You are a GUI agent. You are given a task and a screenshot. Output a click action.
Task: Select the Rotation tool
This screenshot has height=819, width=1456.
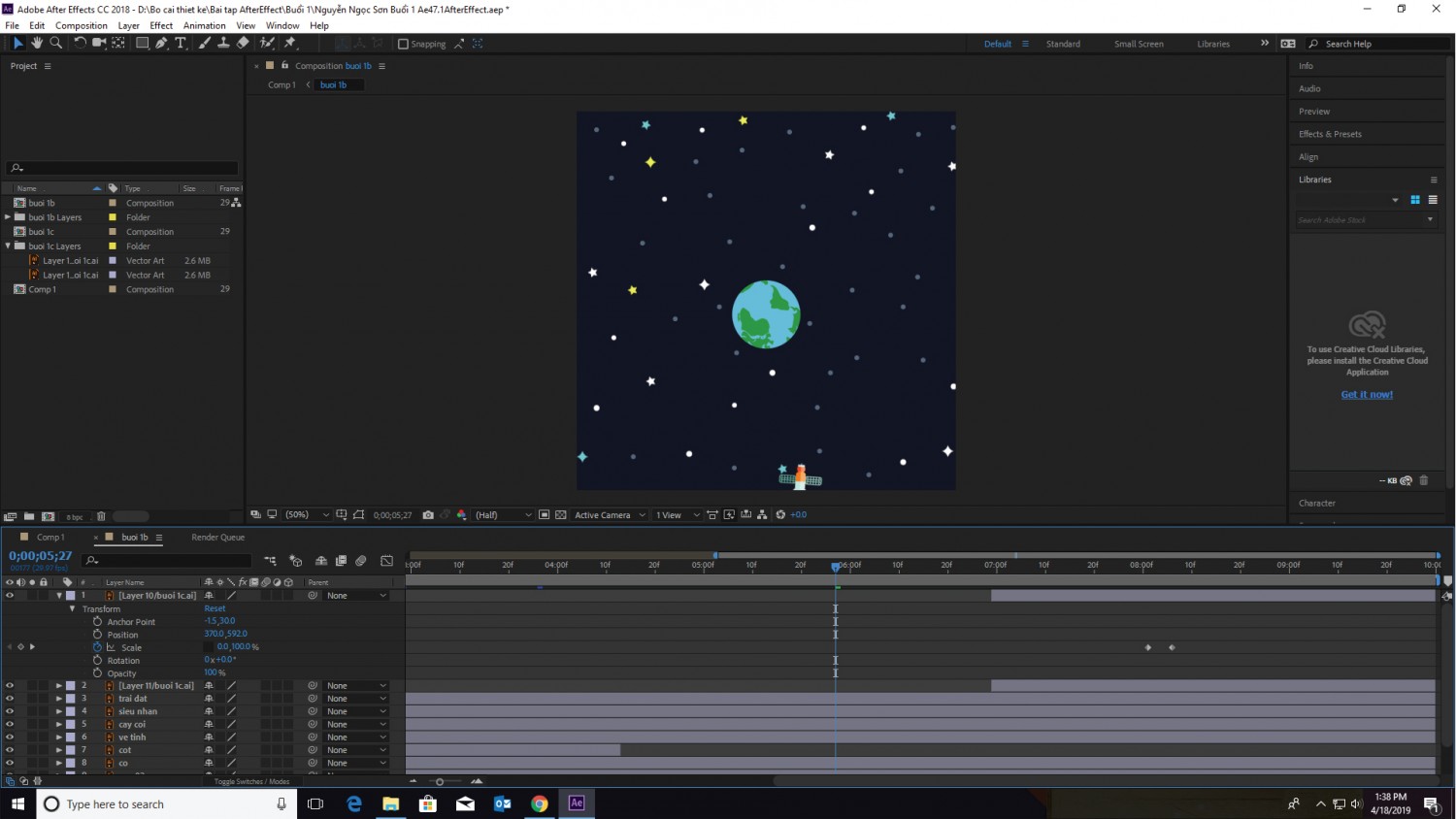tap(80, 43)
